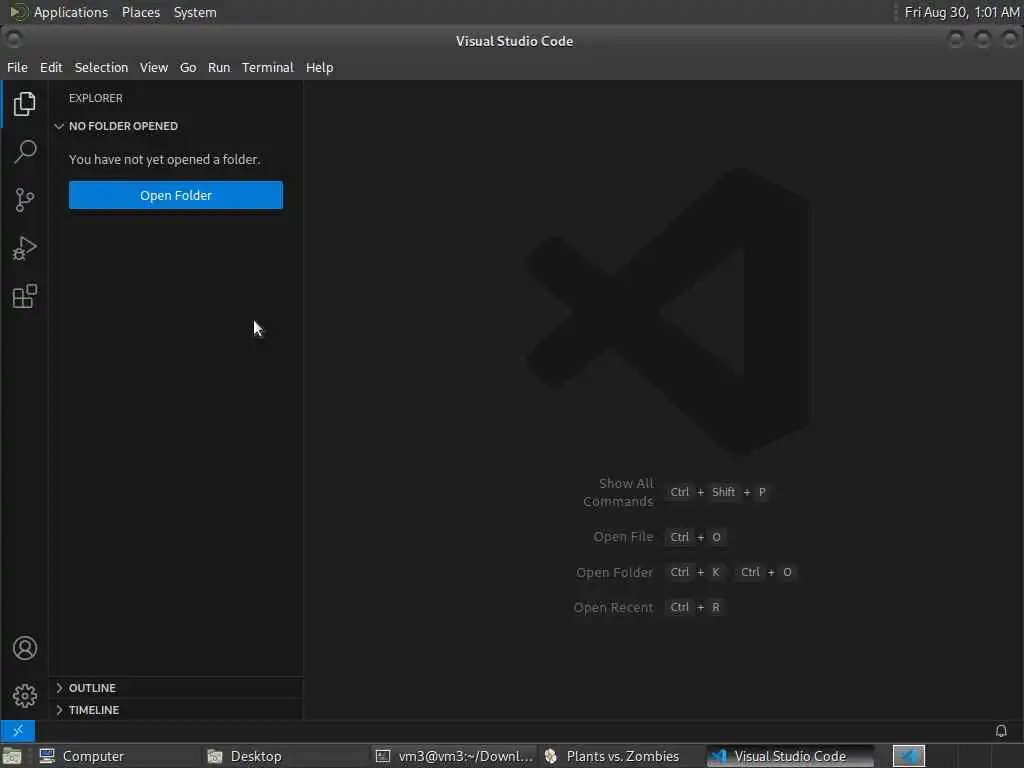Open the Source Control view icon
This screenshot has height=768, width=1024.
(24, 200)
